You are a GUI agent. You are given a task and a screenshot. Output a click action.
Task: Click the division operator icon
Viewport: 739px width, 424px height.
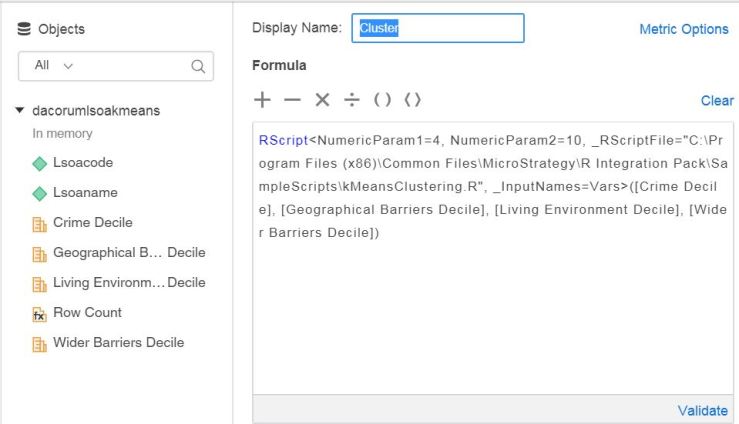point(352,100)
